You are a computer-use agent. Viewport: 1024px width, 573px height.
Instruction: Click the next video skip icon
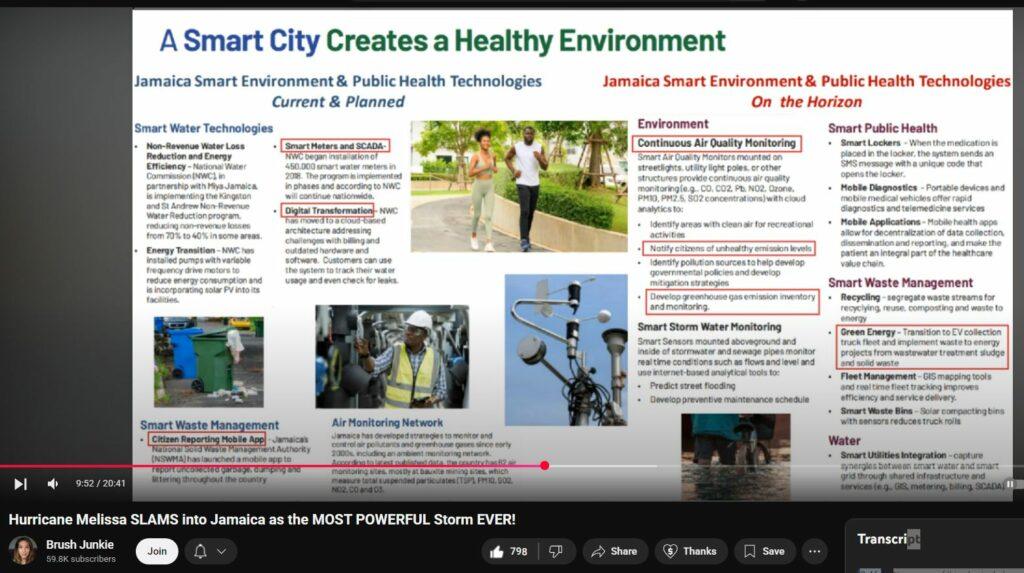[20, 484]
